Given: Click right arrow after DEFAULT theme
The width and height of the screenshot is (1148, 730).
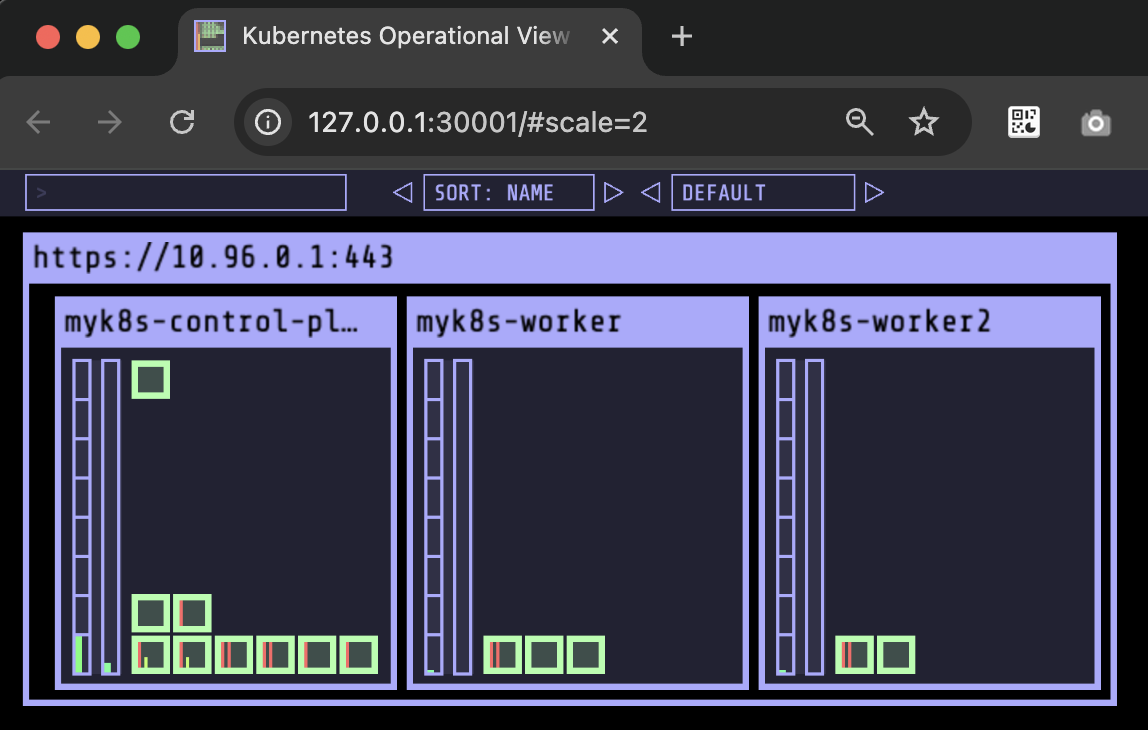Looking at the screenshot, I should tap(874, 193).
